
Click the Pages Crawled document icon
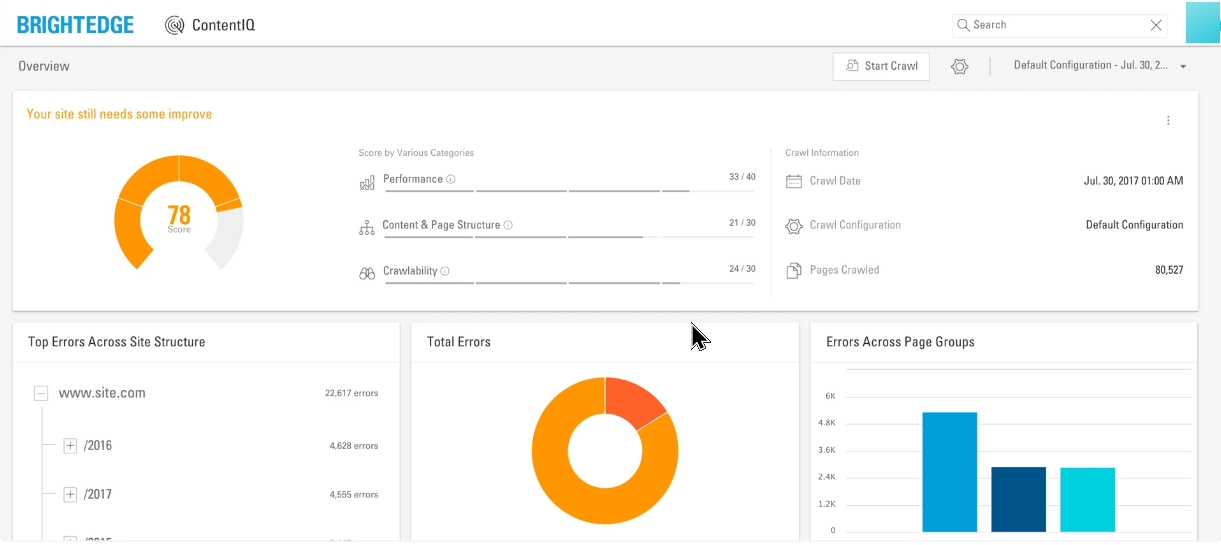(794, 270)
